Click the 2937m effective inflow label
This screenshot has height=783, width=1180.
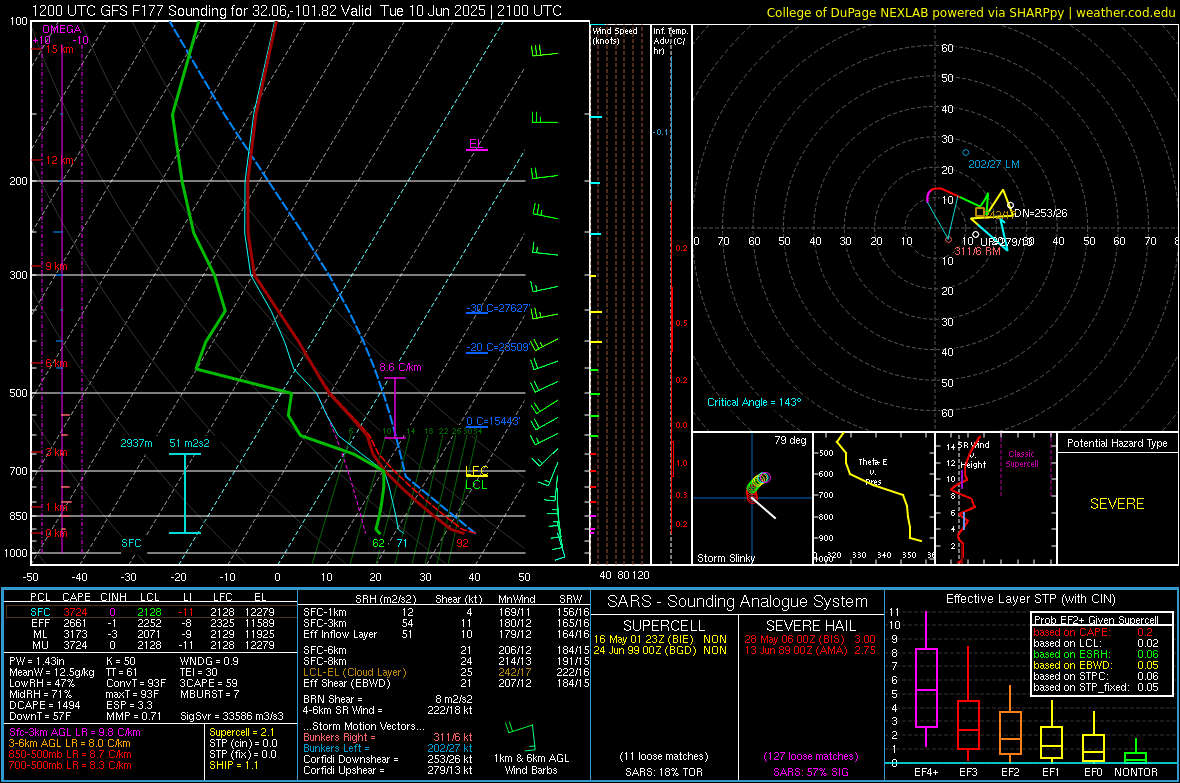[x=136, y=443]
